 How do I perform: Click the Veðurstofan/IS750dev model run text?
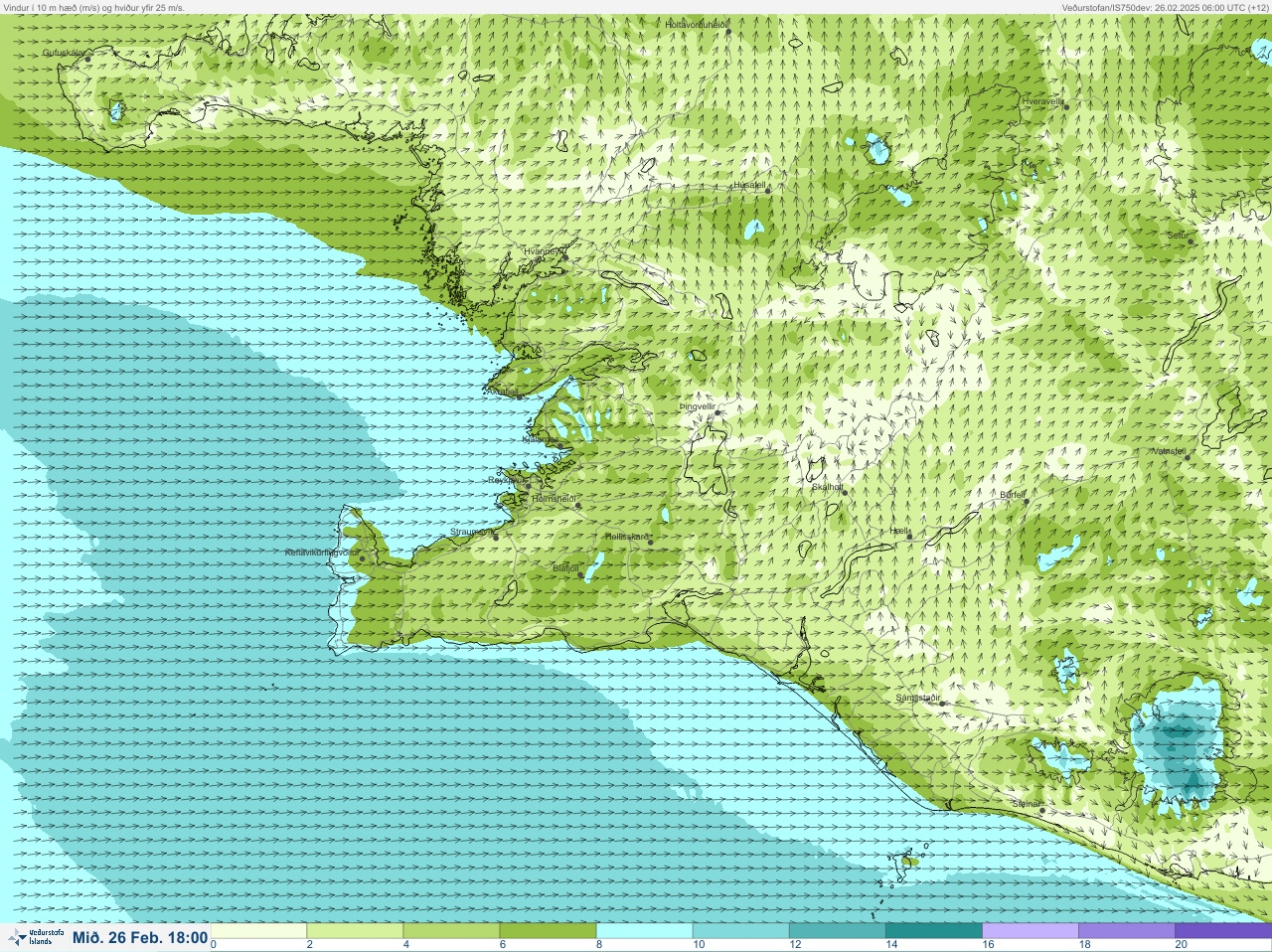[1164, 7]
